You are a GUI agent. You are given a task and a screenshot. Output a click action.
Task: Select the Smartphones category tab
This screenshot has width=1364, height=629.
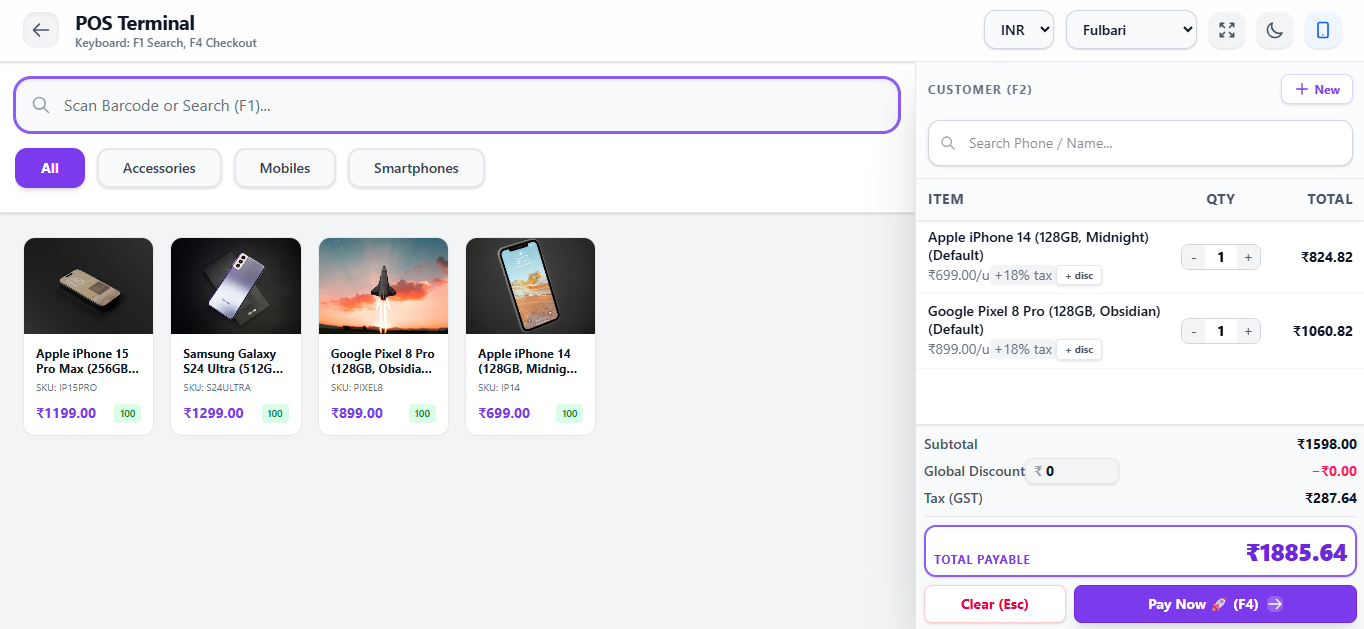[x=416, y=168]
